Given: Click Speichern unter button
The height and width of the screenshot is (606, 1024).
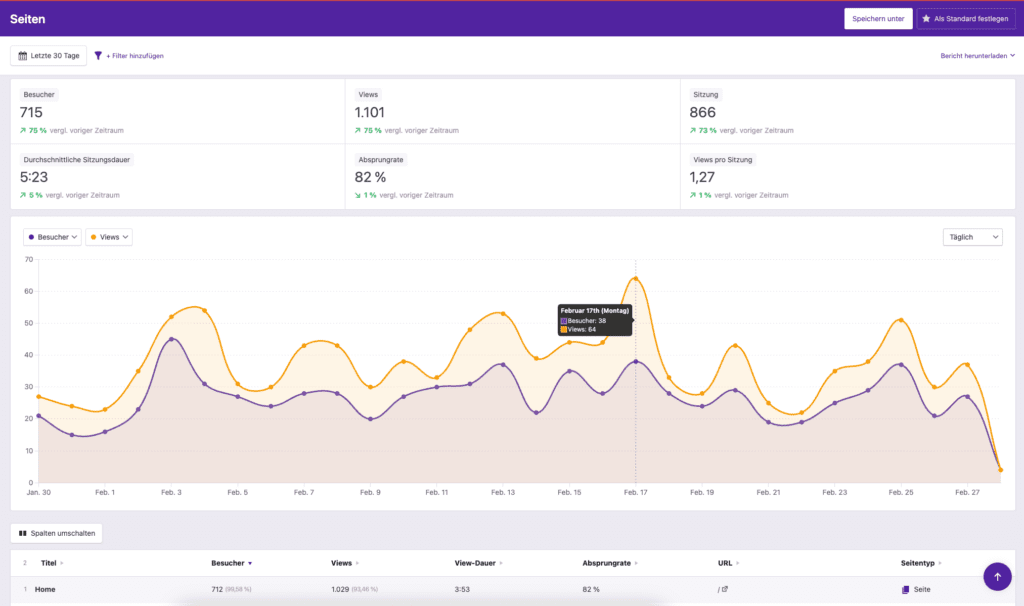Looking at the screenshot, I should tap(878, 18).
